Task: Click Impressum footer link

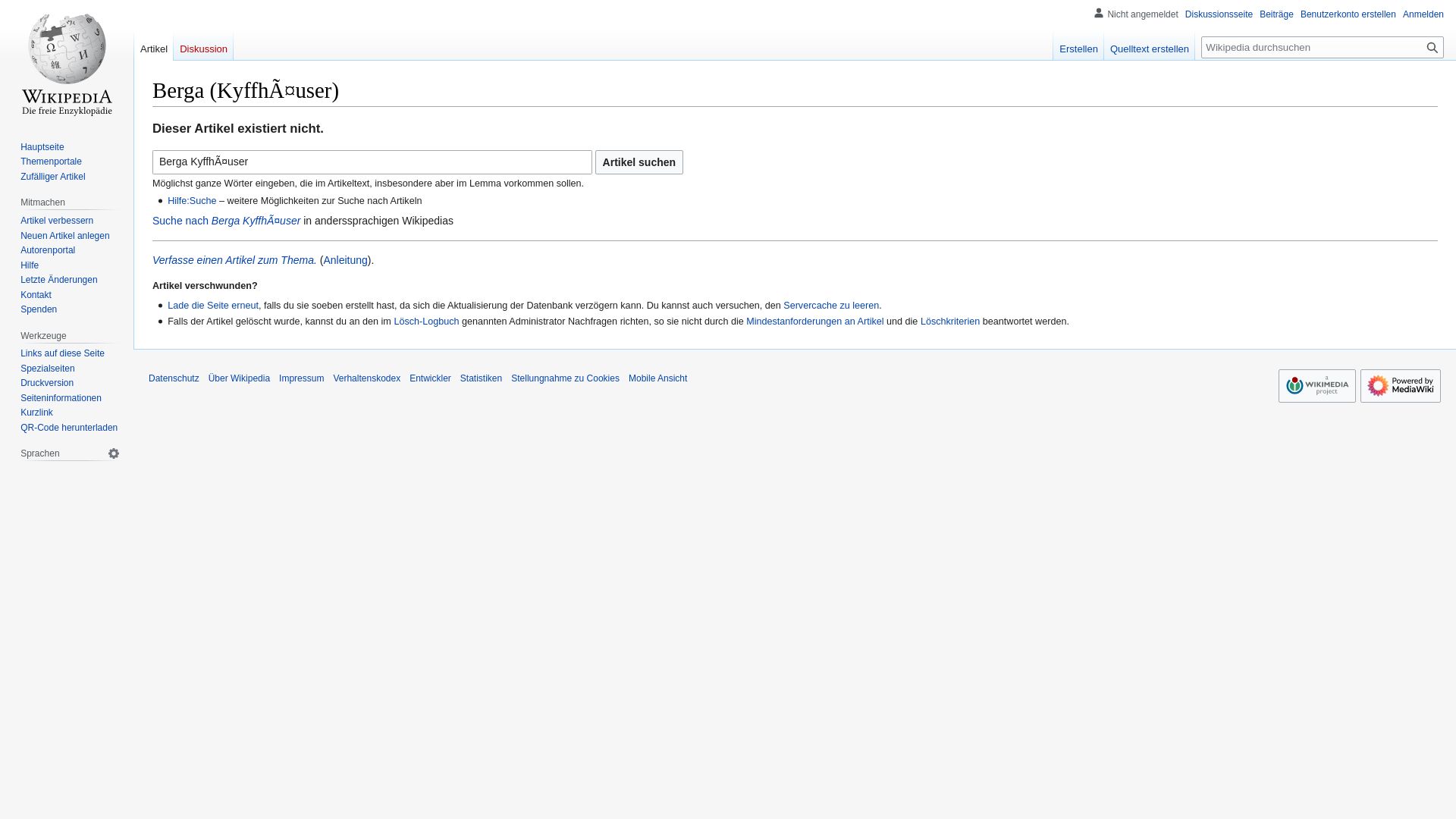Action: tap(301, 378)
